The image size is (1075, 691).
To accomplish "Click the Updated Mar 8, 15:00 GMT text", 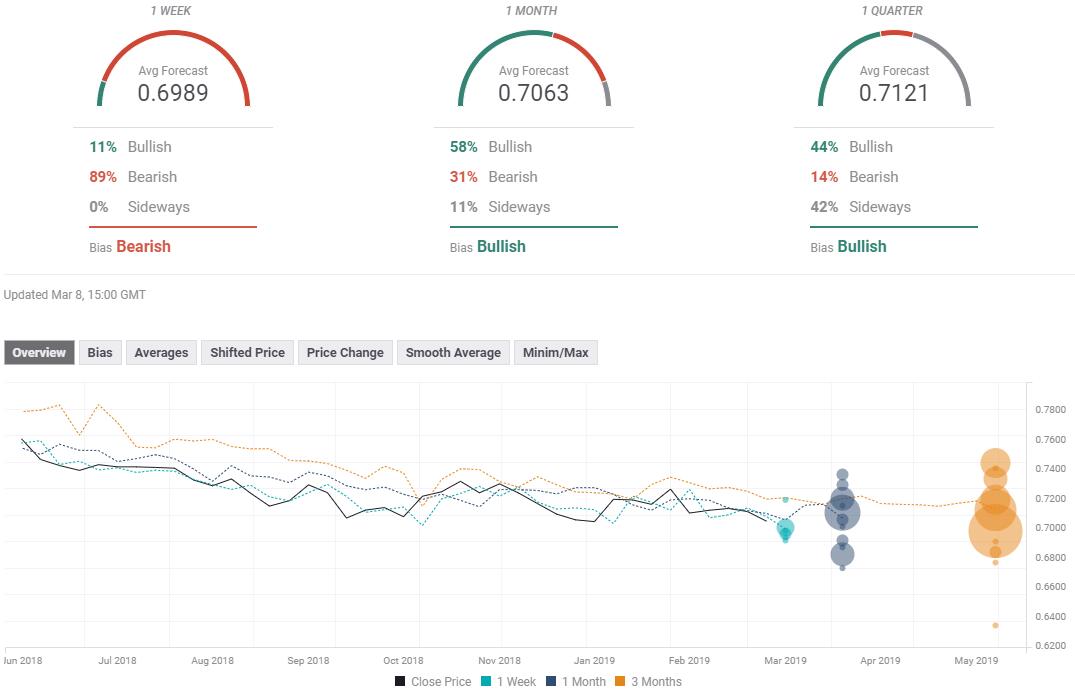I will 75,295.
